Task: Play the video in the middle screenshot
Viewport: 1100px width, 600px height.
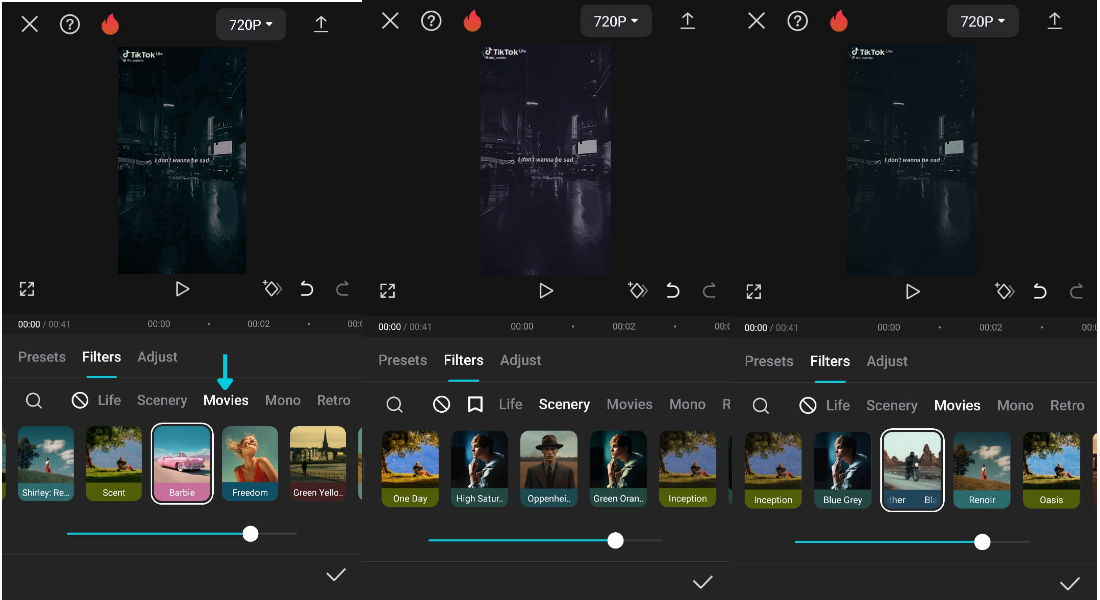Action: point(546,291)
